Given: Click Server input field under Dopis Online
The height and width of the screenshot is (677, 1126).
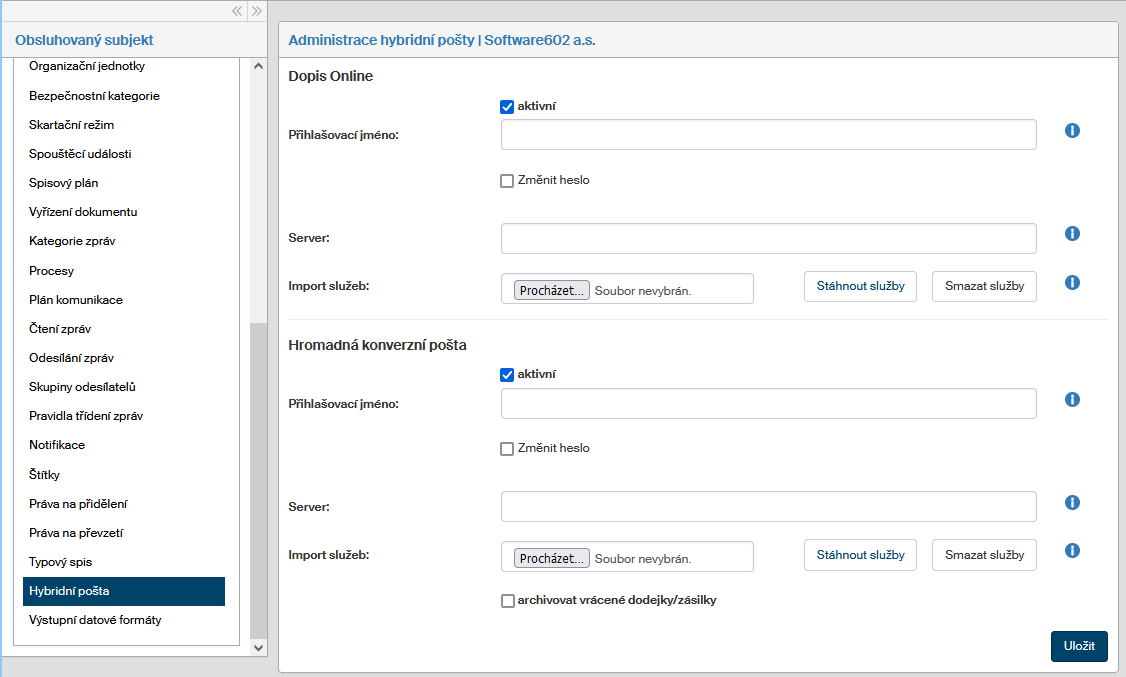Looking at the screenshot, I should coord(768,239).
